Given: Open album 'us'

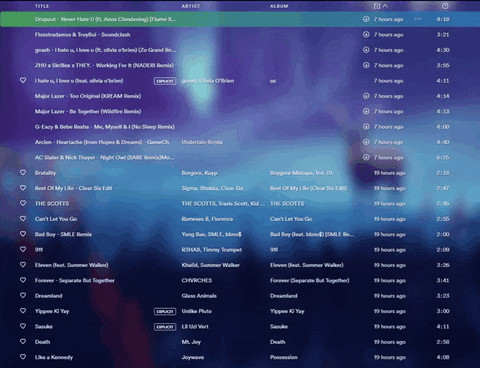Looking at the screenshot, I should coord(273,81).
